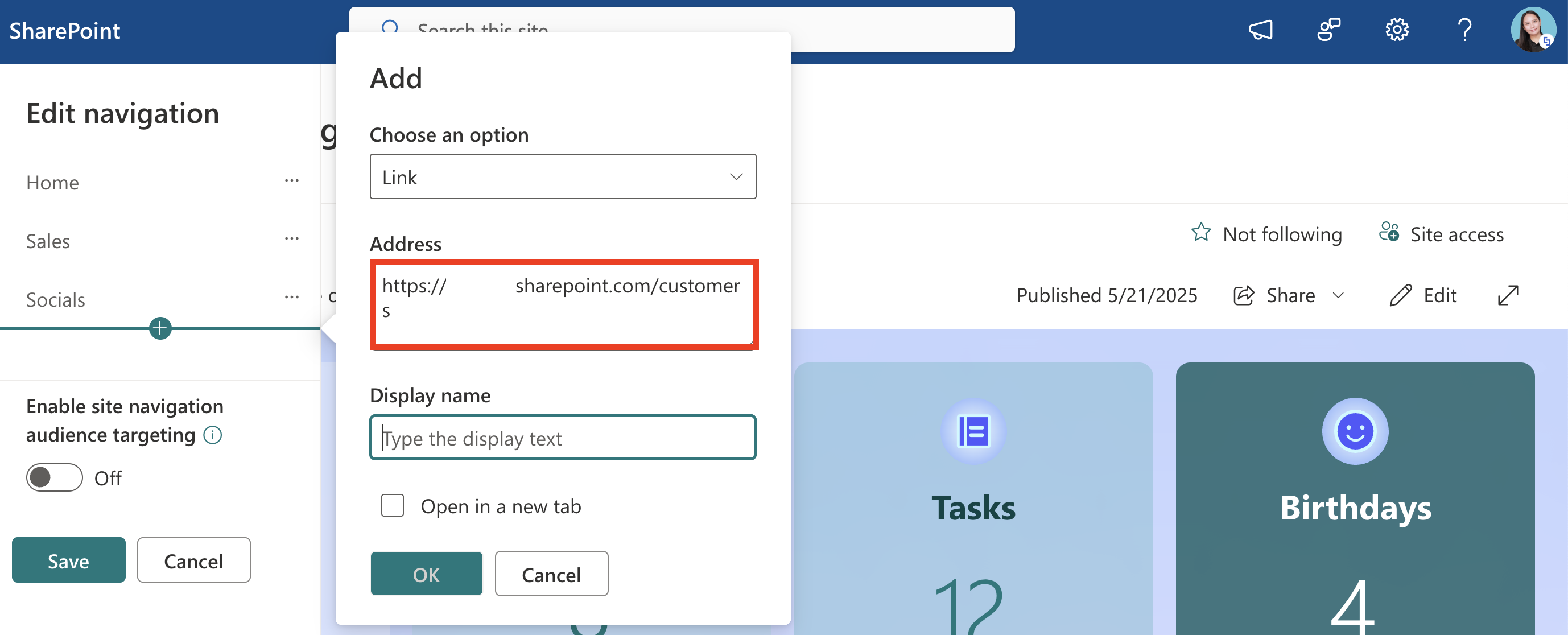Screen dimensions: 1568x635
Task: Open the help question mark icon
Action: (1464, 29)
